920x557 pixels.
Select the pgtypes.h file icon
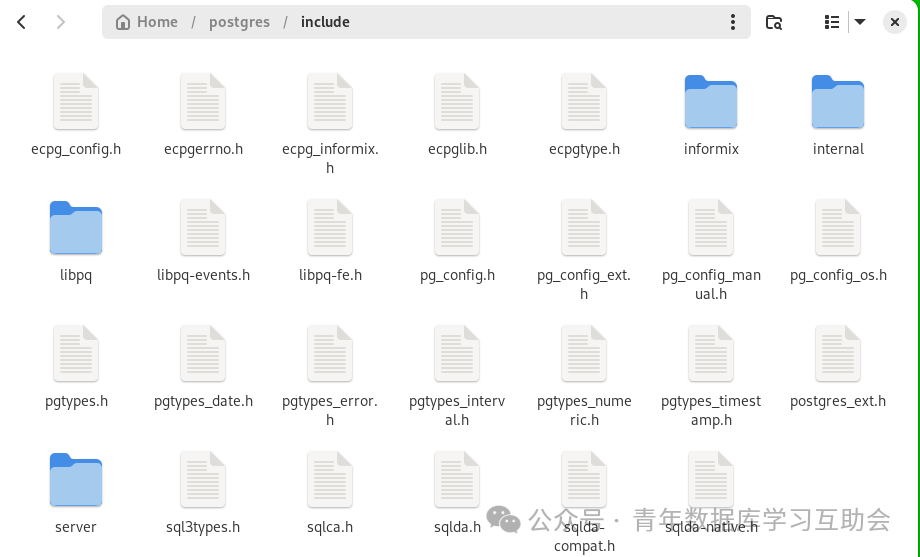[76, 353]
